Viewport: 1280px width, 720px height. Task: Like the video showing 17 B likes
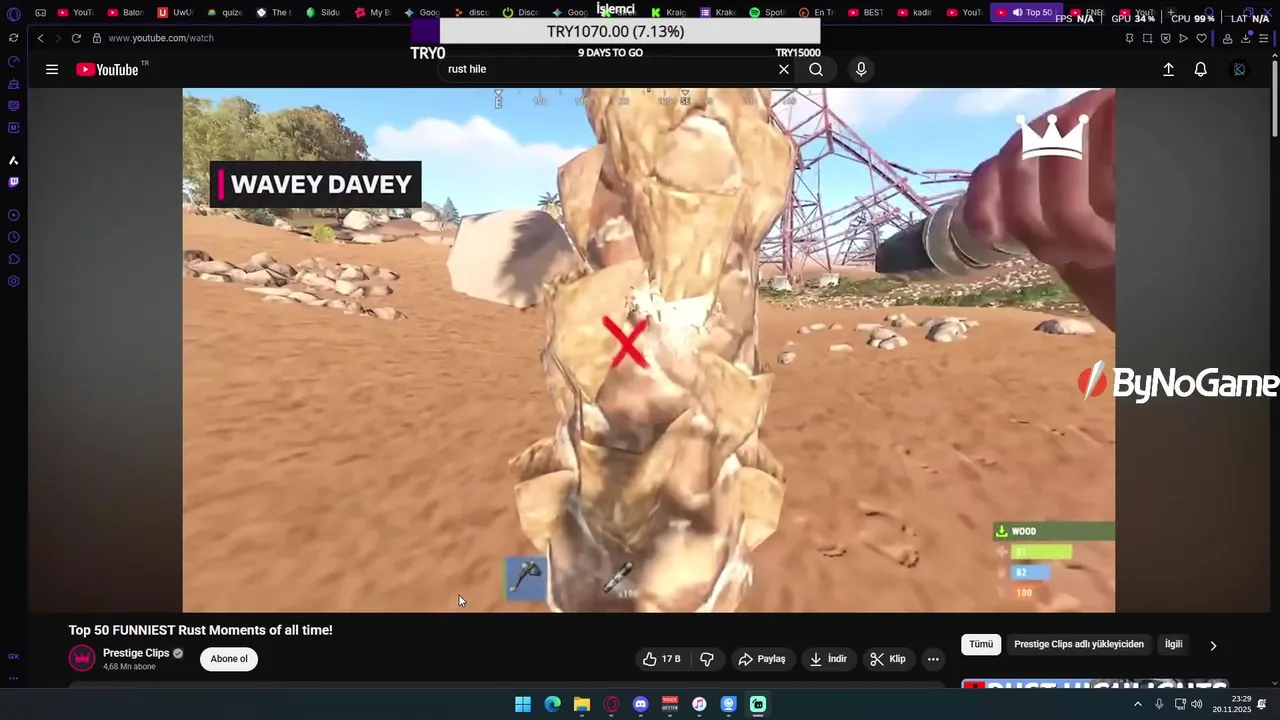click(661, 659)
